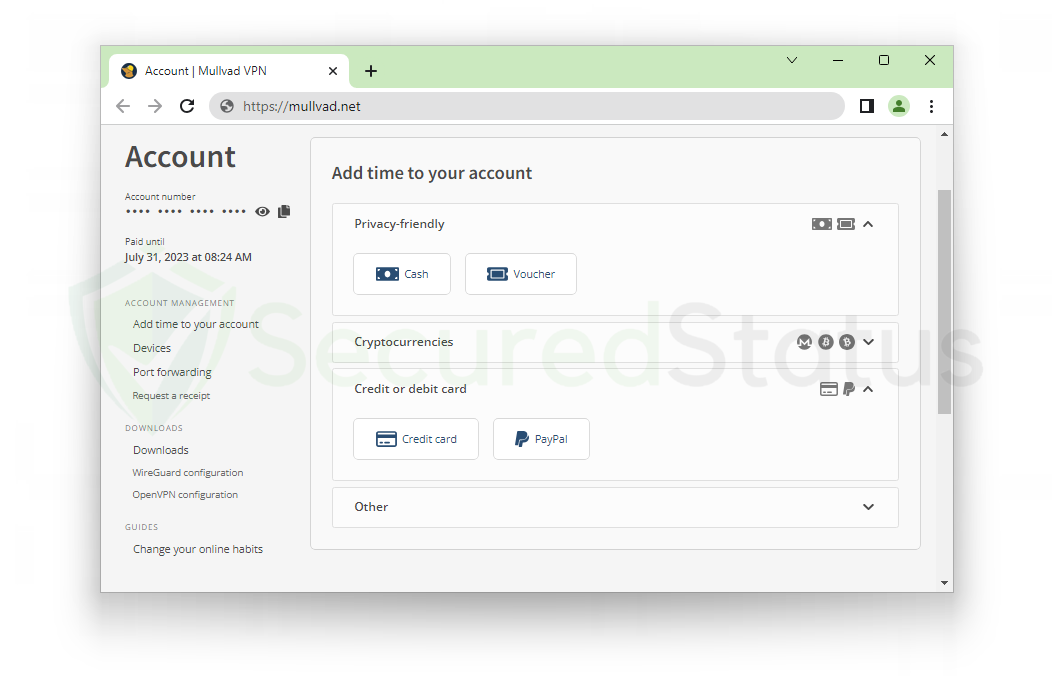Screen dimensions: 1052x676
Task: Expand the Cryptocurrencies section chevron
Action: pyautogui.click(x=868, y=342)
